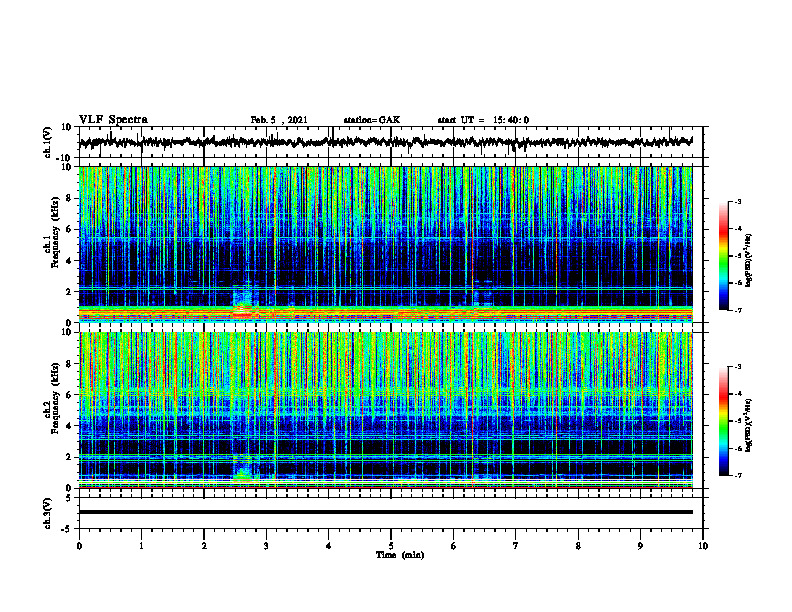The width and height of the screenshot is (792, 612).
Task: Click time axis tick label "4"
Action: point(329,546)
